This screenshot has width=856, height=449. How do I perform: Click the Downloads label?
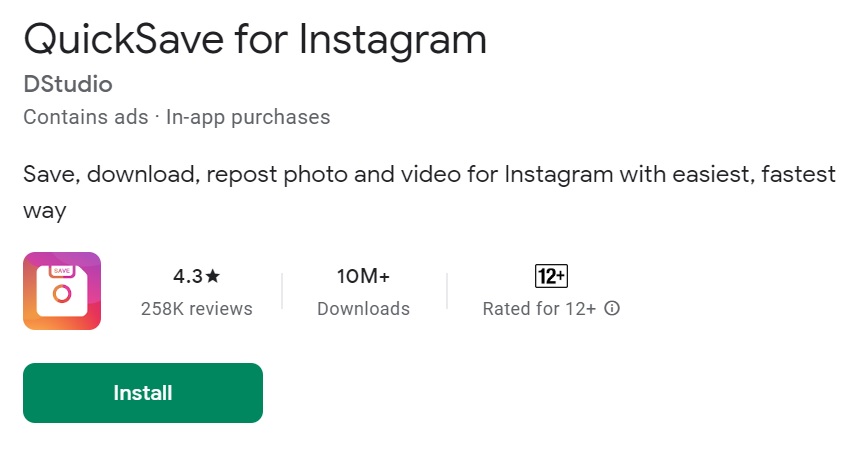coord(363,309)
